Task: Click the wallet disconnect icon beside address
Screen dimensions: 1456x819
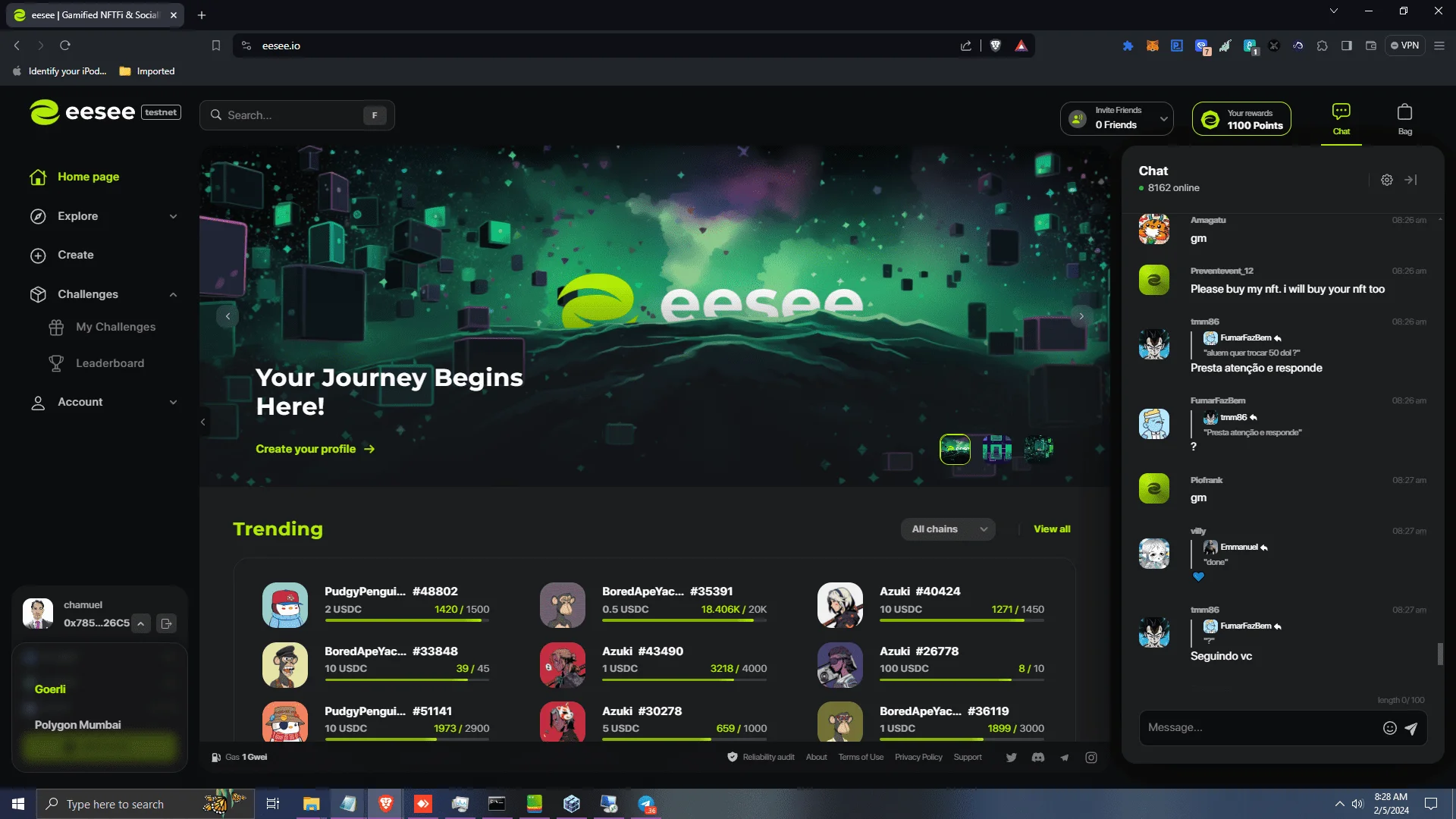Action: [166, 623]
